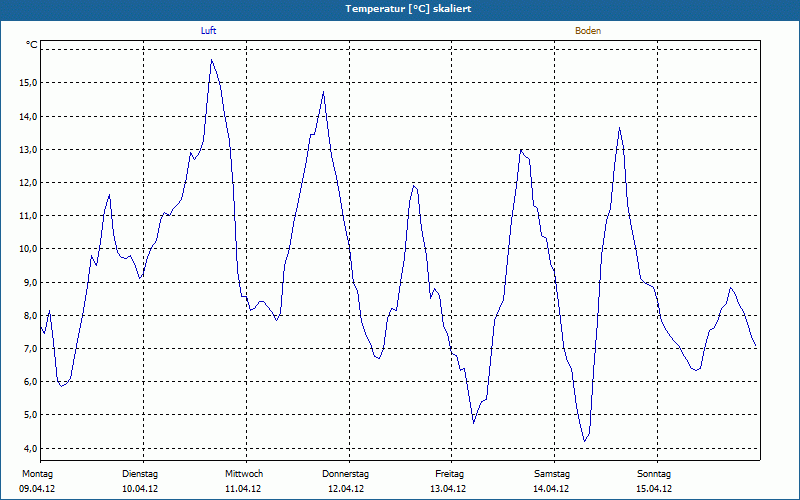Viewport: 800px width, 500px height.
Task: Click the 'Freitag' day label
Action: (449, 474)
